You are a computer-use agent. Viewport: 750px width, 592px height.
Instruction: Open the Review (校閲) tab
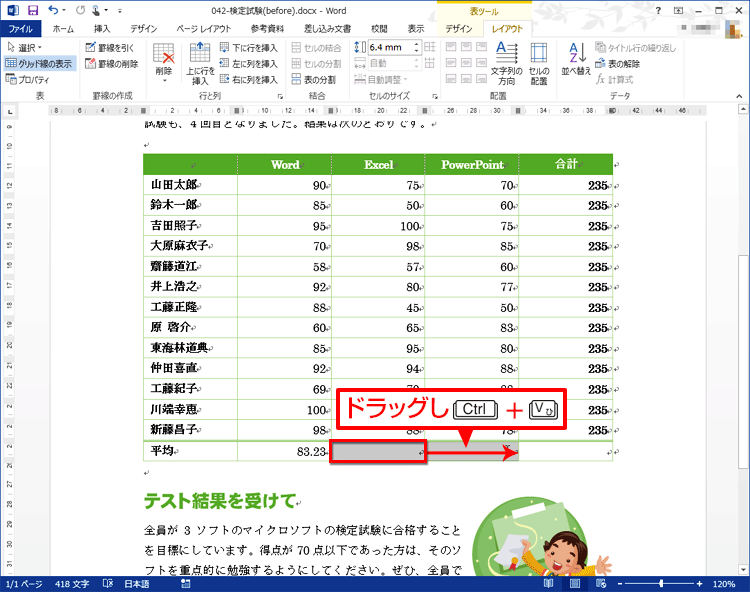click(379, 29)
